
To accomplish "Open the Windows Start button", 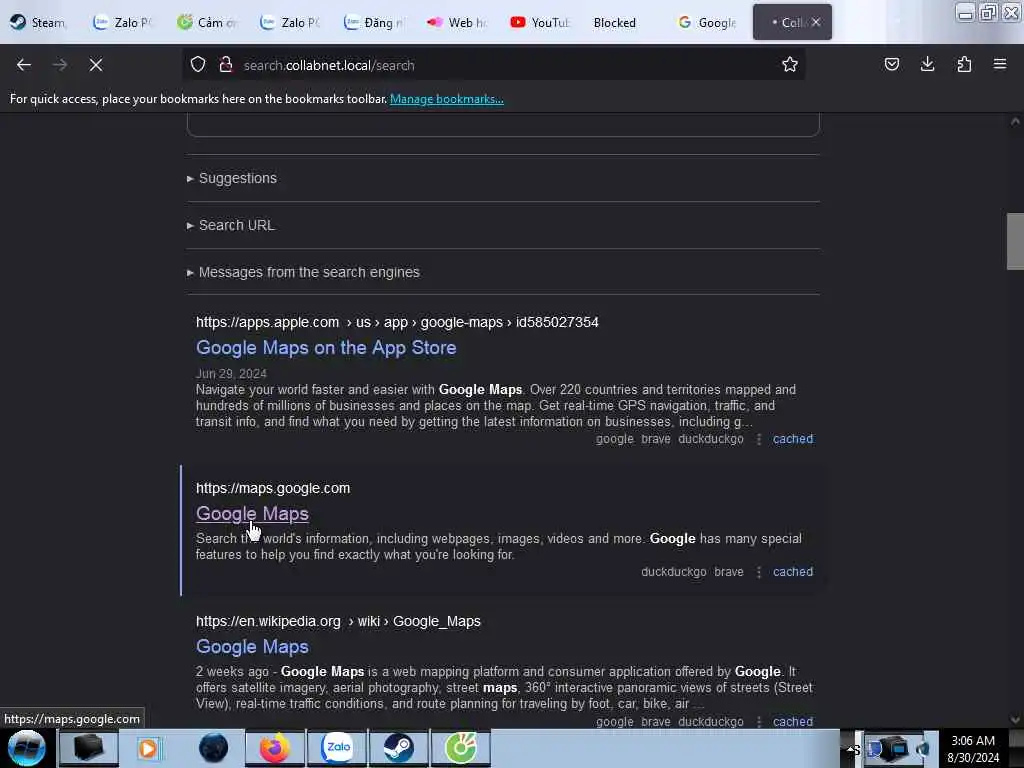I will (x=27, y=748).
